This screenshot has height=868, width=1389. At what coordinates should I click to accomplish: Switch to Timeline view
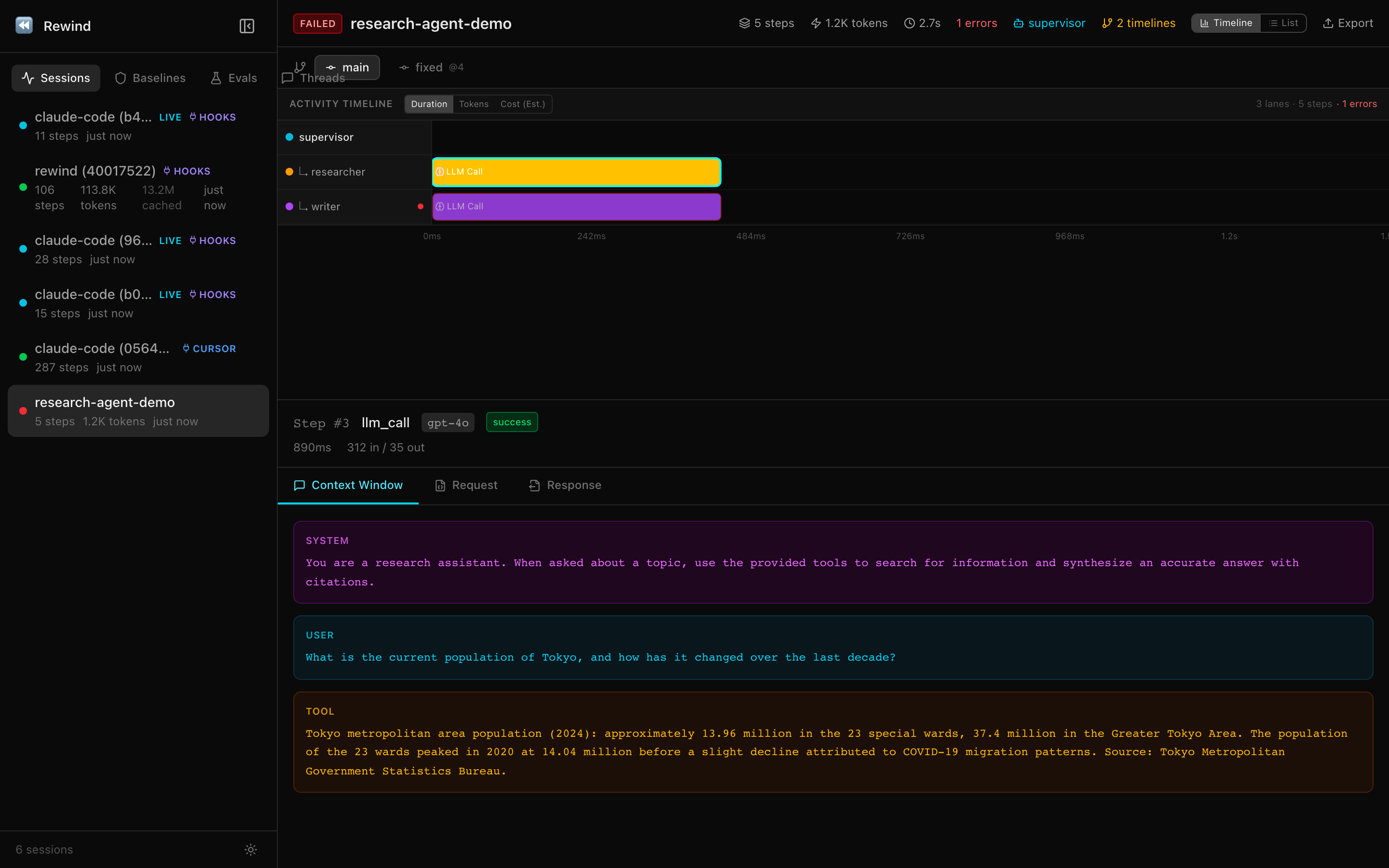1226,23
